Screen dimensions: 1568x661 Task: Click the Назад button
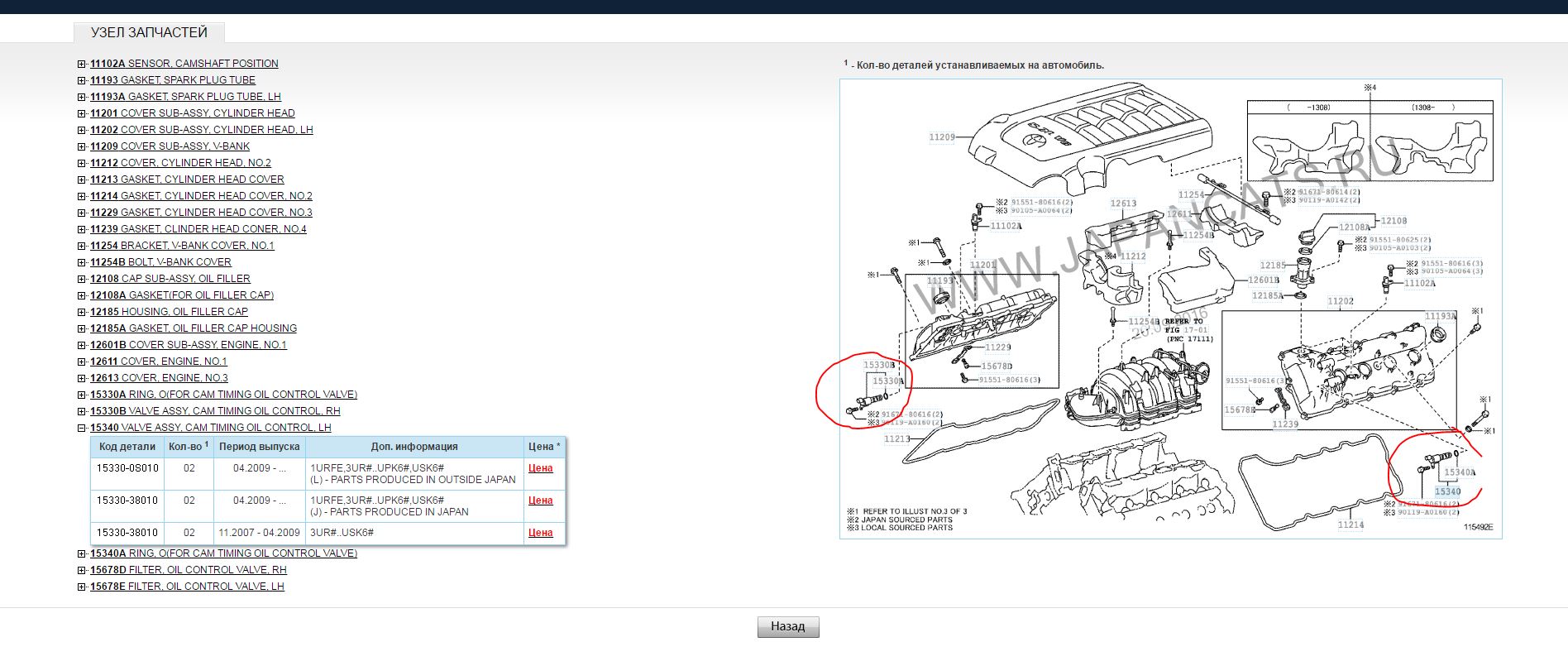(787, 627)
